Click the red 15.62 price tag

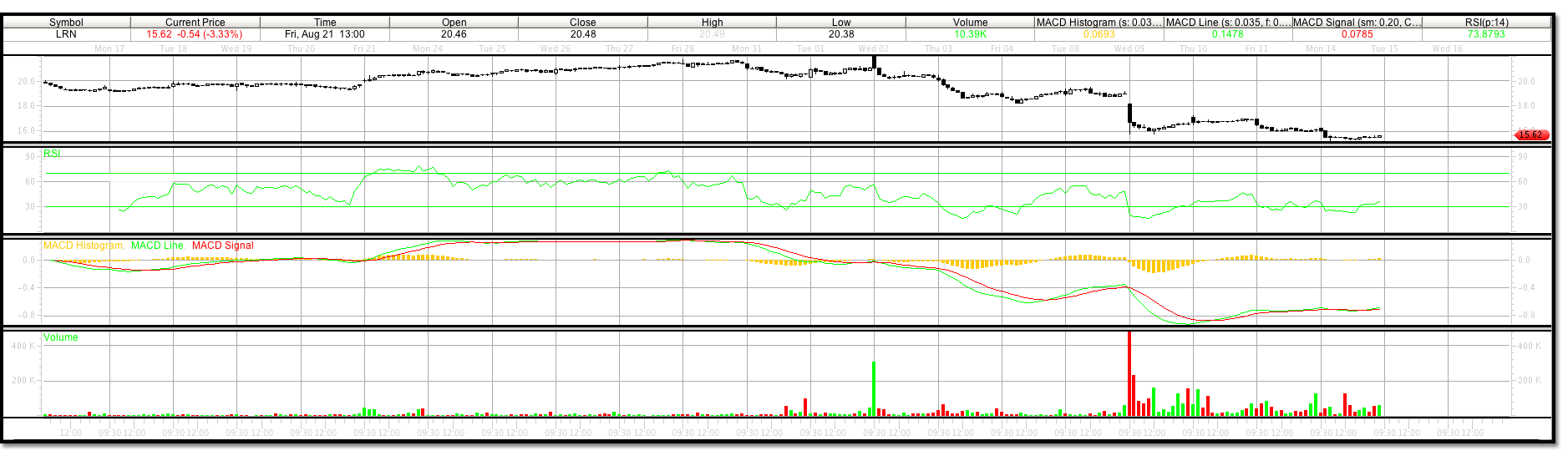1530,134
